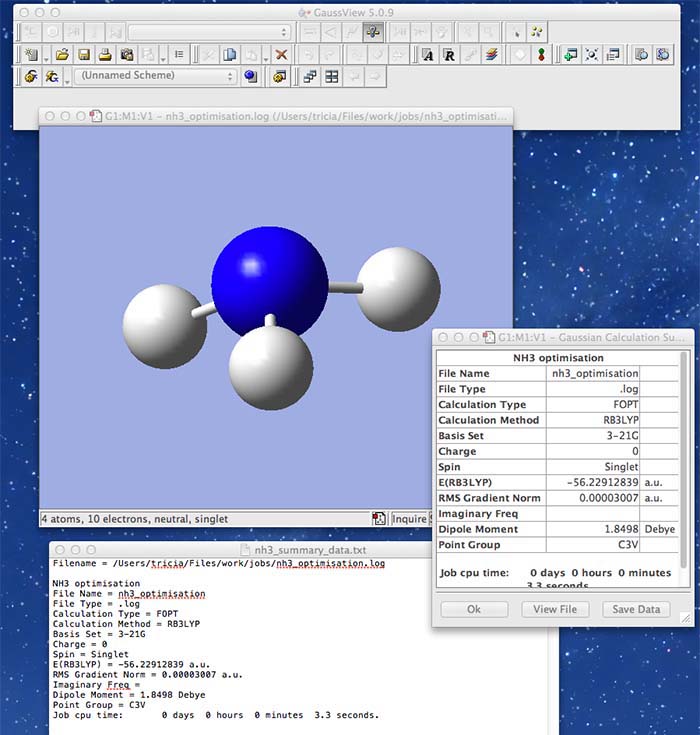Open the Unnamed Scheme dropdown
700x735 pixels.
tap(155, 76)
